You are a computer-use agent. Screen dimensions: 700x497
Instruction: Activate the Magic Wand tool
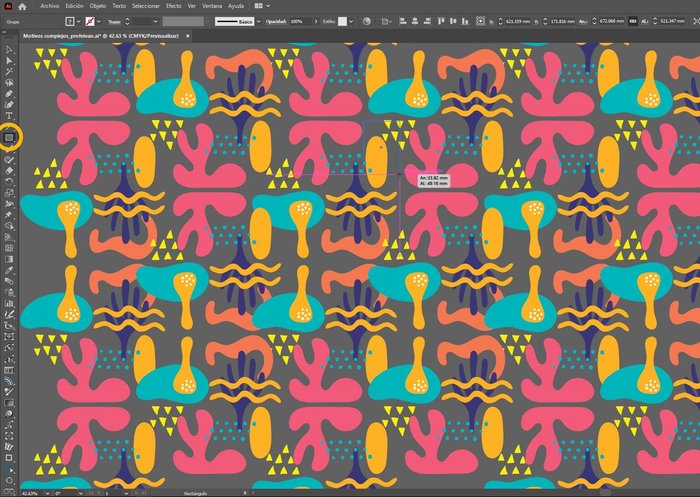(9, 71)
